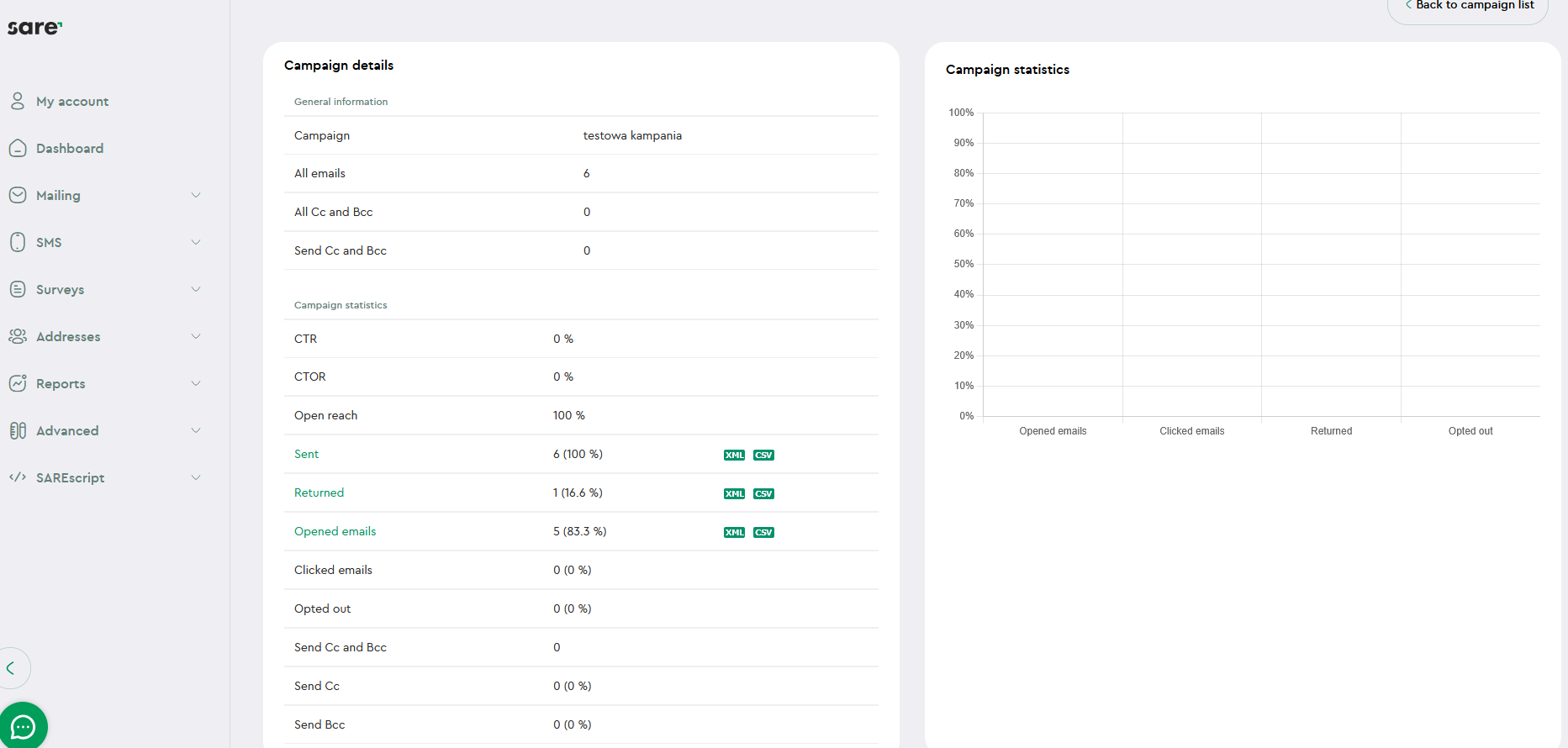Click the Addresses people icon
Viewport: 1568px width, 748px height.
pos(18,336)
